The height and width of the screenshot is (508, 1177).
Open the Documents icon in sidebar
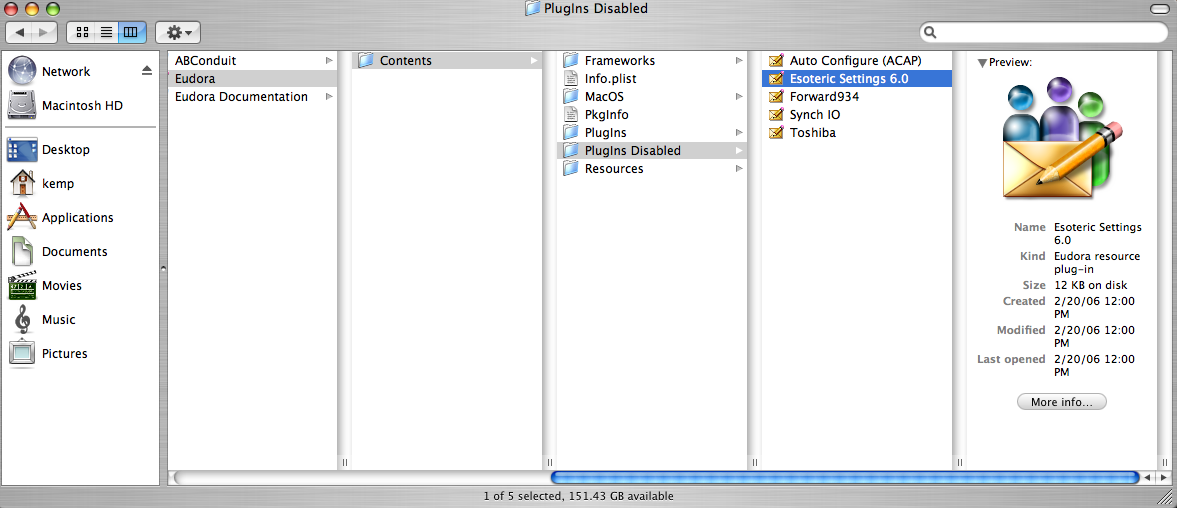click(x=22, y=251)
